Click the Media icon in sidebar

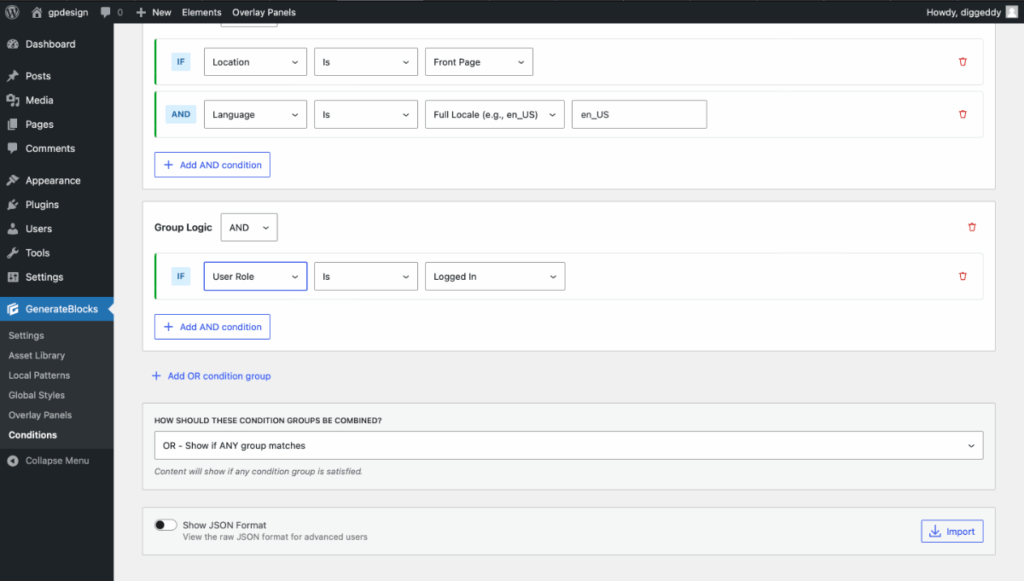[12, 100]
